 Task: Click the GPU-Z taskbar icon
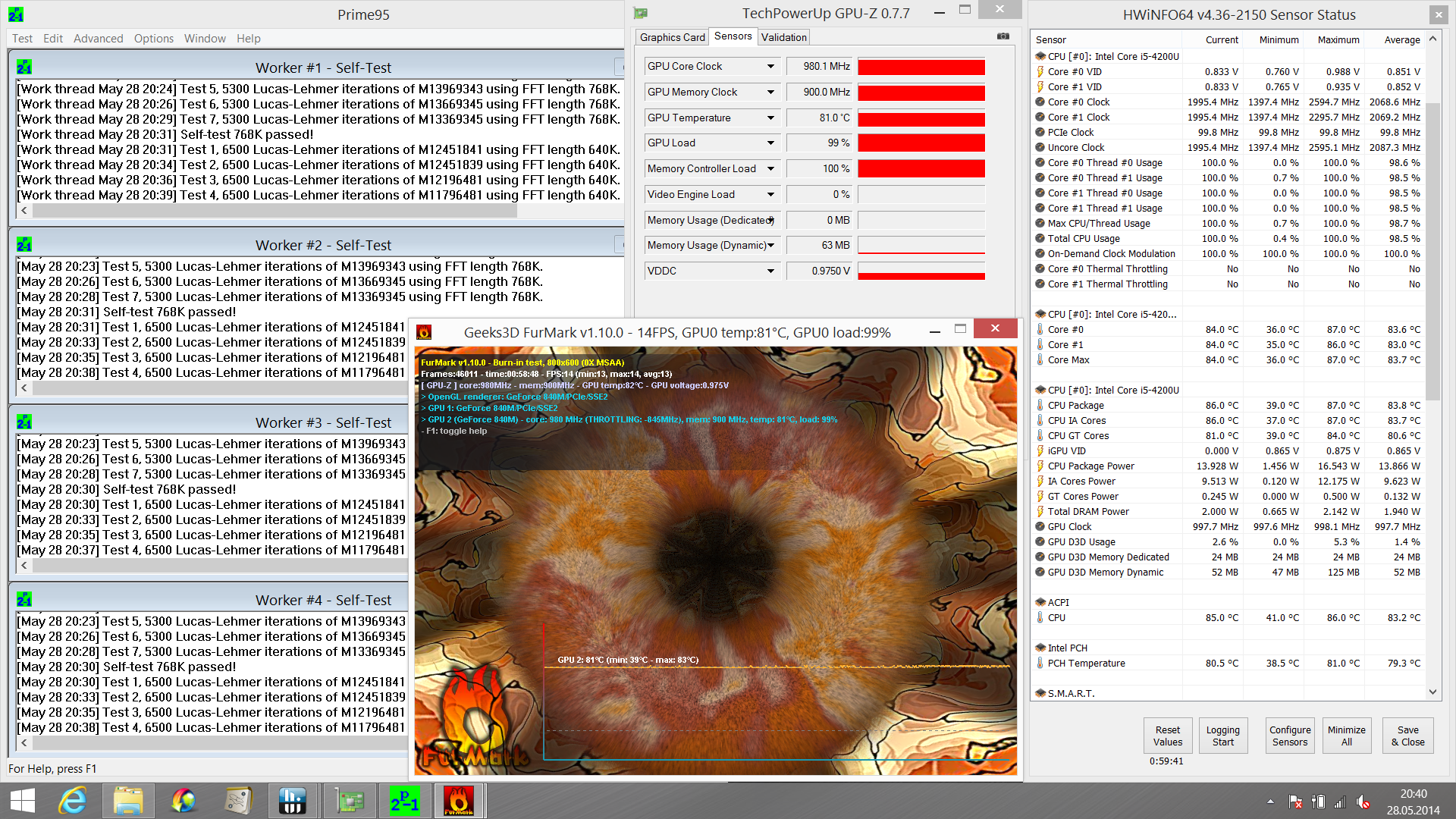coord(350,801)
